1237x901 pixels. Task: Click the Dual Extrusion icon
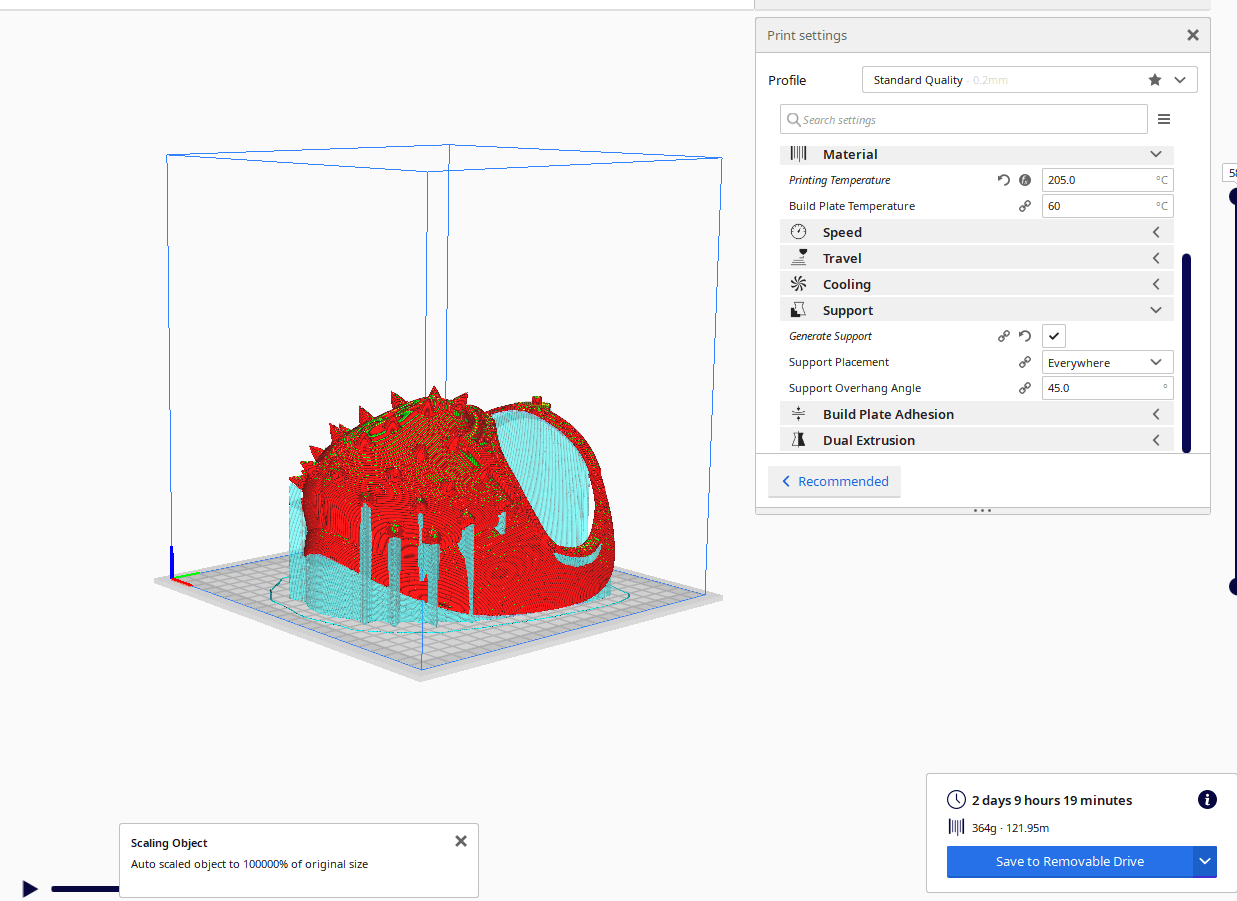797,439
